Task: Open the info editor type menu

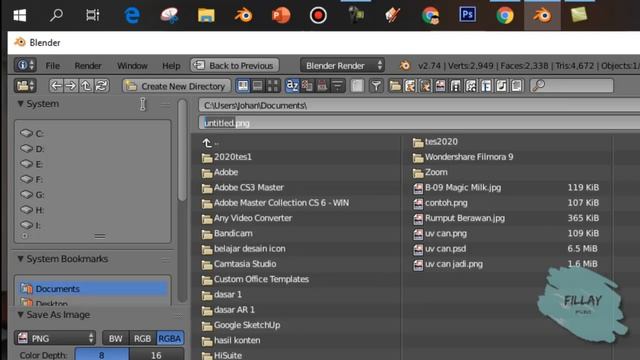Action: pyautogui.click(x=25, y=65)
